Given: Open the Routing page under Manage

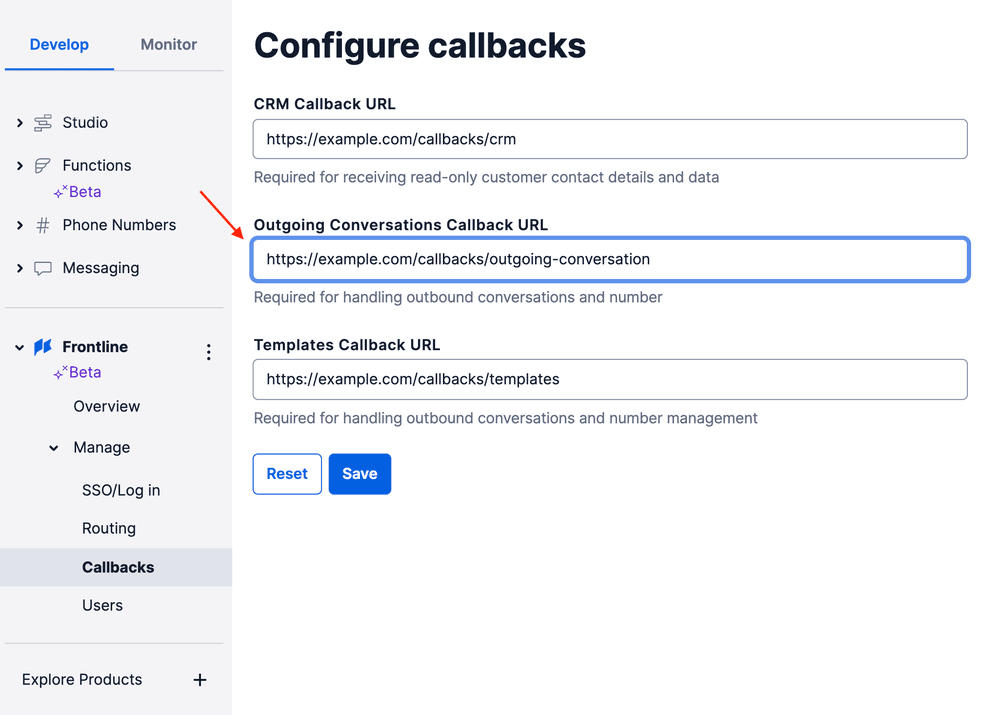Looking at the screenshot, I should 109,529.
